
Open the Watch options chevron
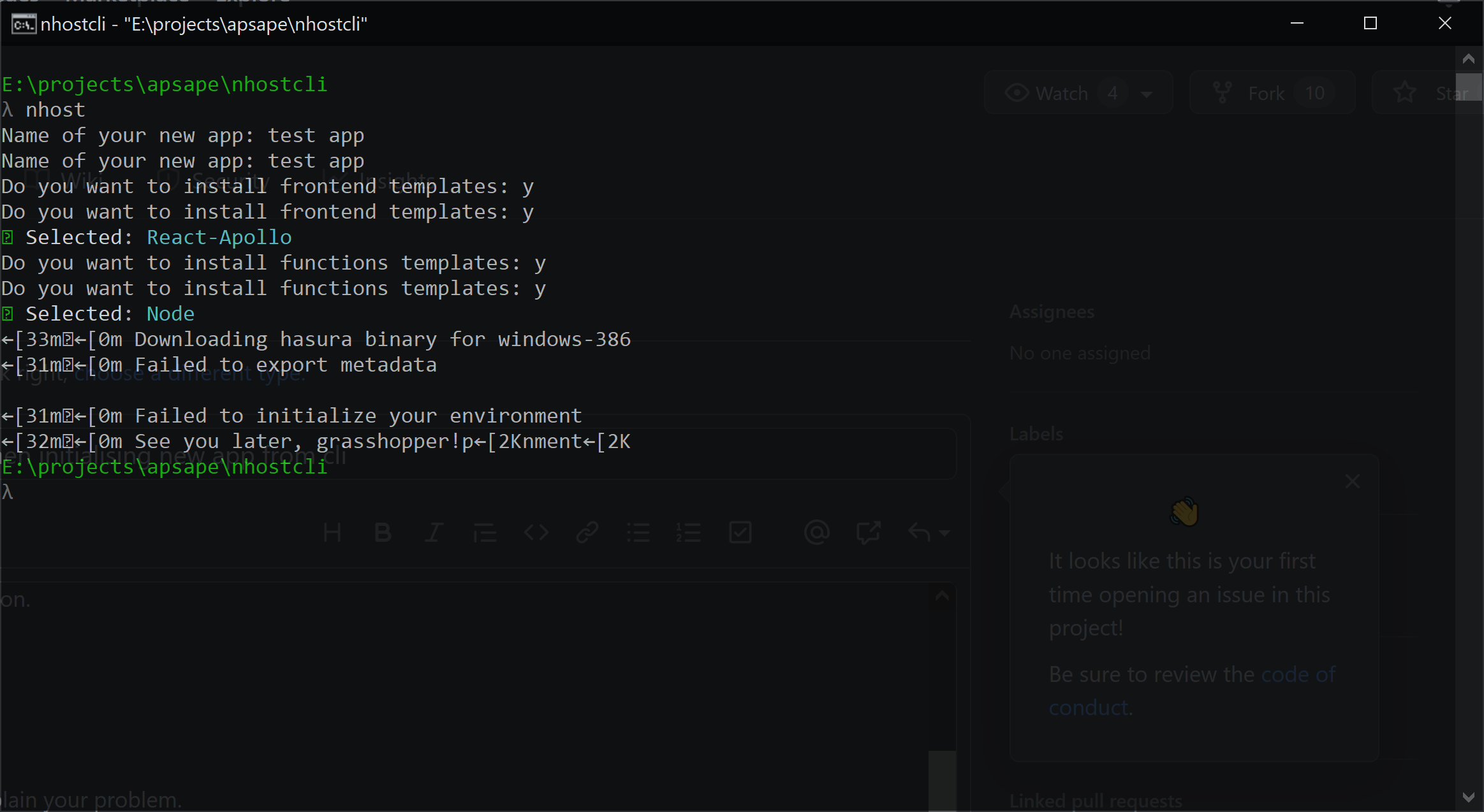(1147, 92)
